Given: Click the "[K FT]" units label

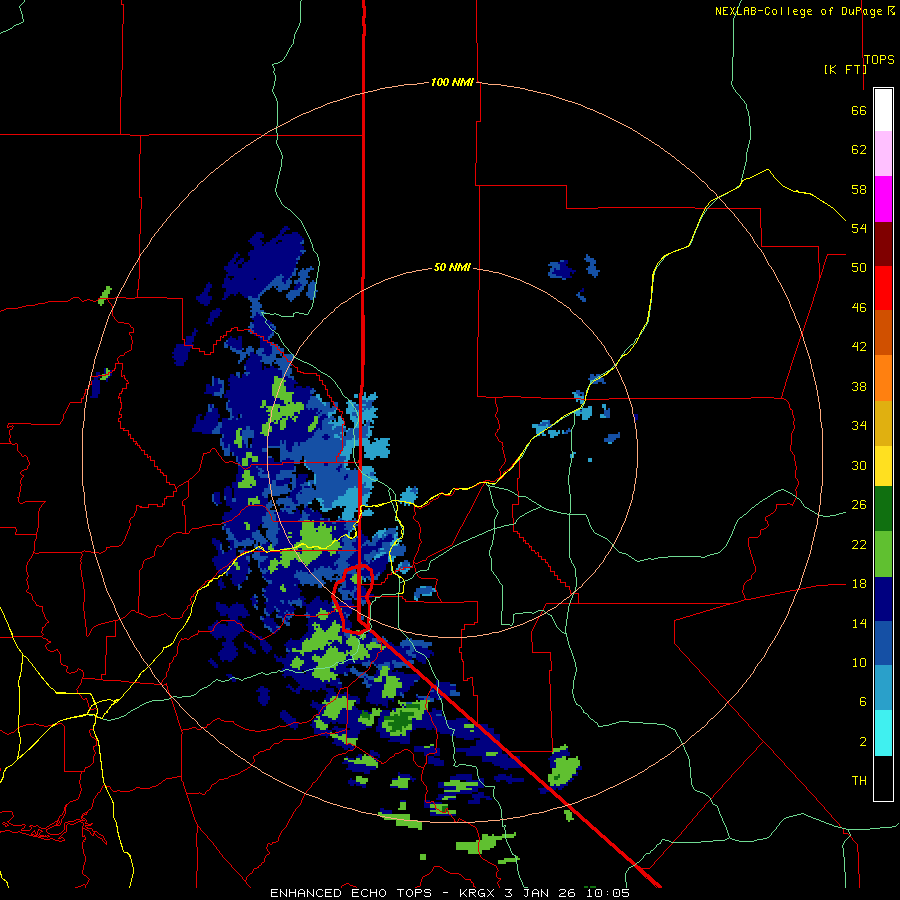Looking at the screenshot, I should coord(845,69).
